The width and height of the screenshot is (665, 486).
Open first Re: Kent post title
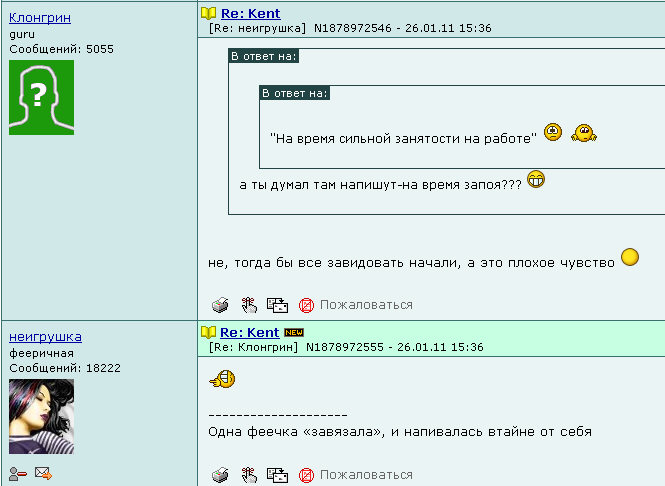tap(251, 14)
